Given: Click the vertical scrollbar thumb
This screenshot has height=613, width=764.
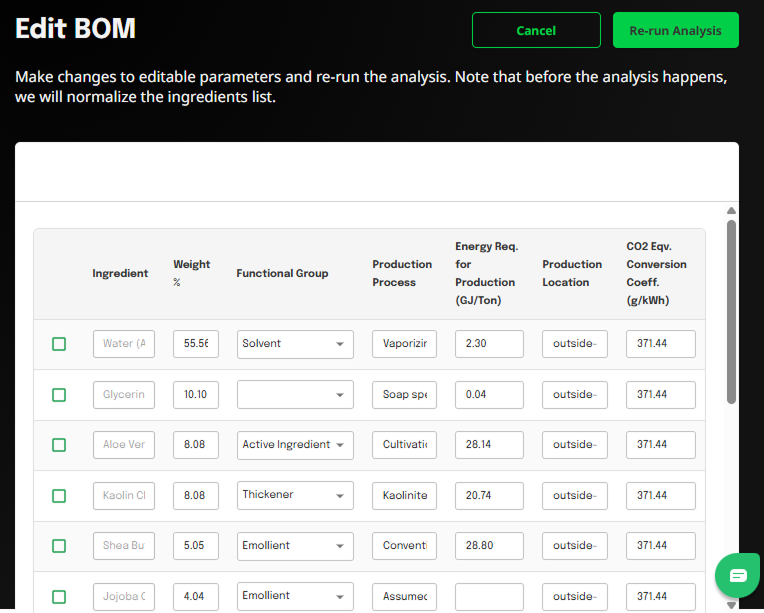Looking at the screenshot, I should [x=731, y=312].
